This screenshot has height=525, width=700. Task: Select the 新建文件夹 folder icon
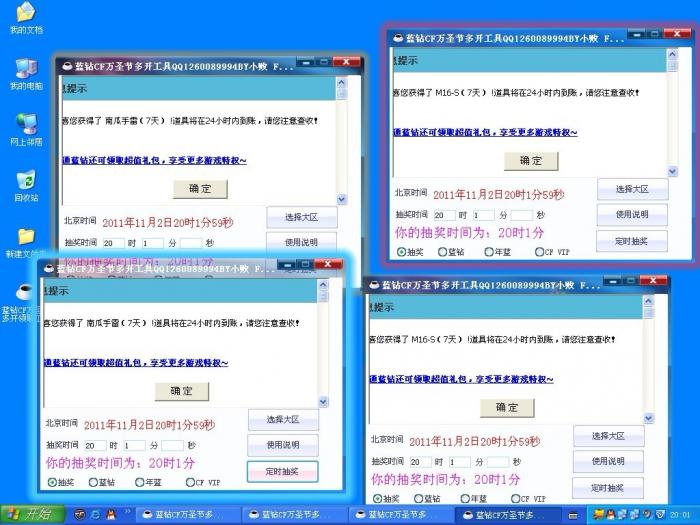[x=26, y=242]
